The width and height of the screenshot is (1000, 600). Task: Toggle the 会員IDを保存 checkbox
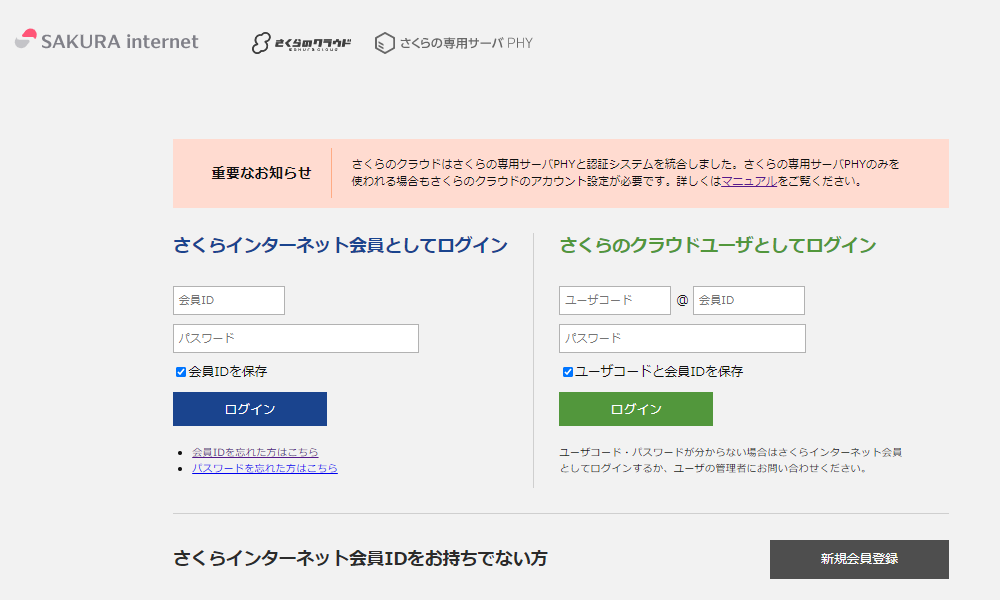click(181, 372)
